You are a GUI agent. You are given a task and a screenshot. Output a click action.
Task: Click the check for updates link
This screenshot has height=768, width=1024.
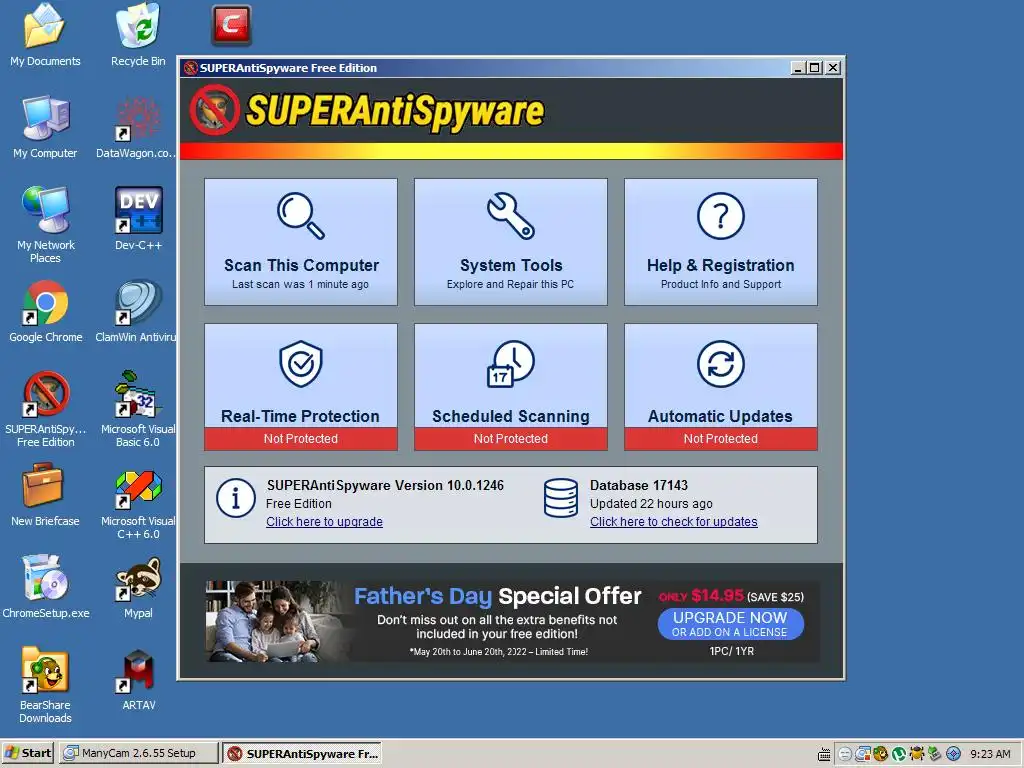coord(673,522)
